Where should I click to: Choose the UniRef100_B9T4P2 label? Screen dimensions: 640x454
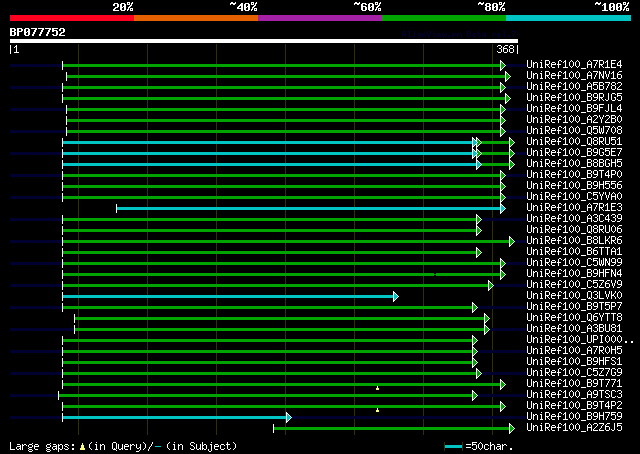point(574,406)
